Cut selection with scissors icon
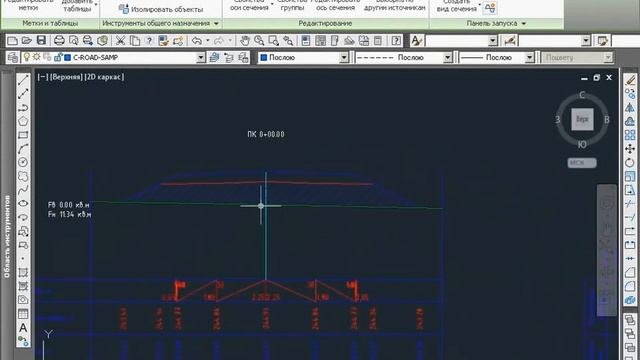The width and height of the screenshot is (640, 360). click(x=120, y=40)
